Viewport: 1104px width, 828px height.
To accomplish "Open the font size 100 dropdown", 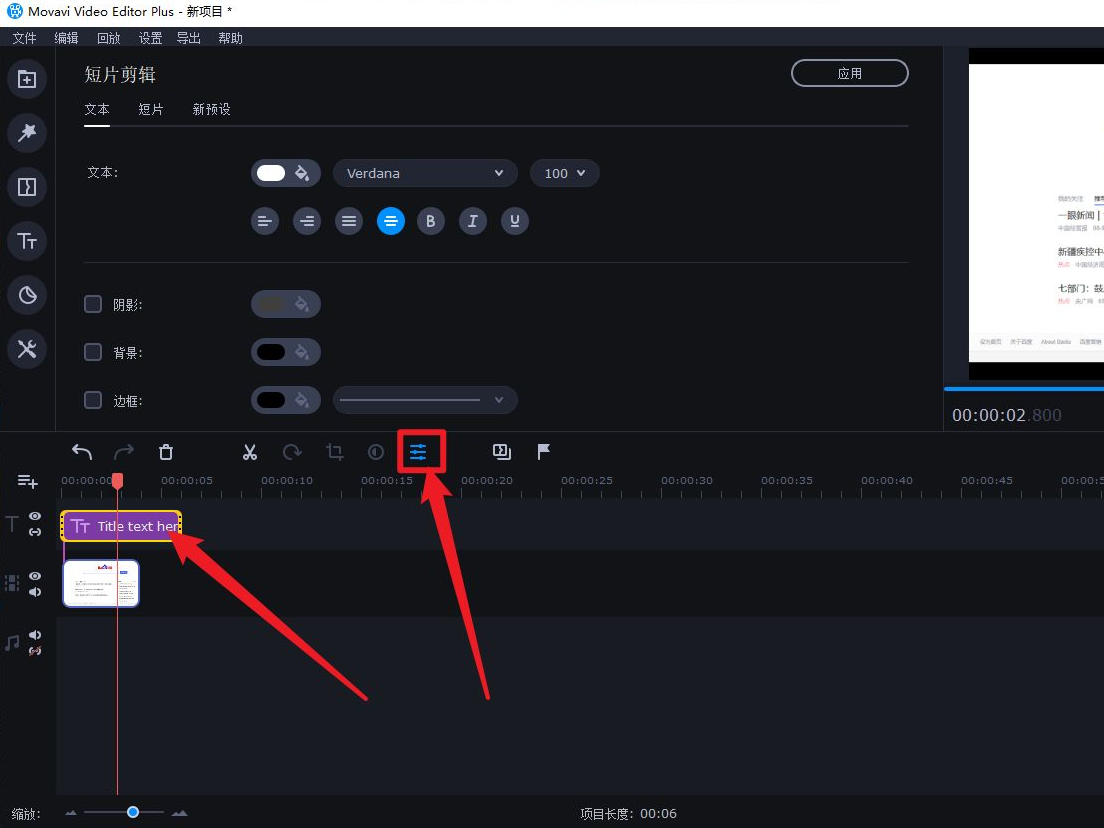I will [565, 173].
